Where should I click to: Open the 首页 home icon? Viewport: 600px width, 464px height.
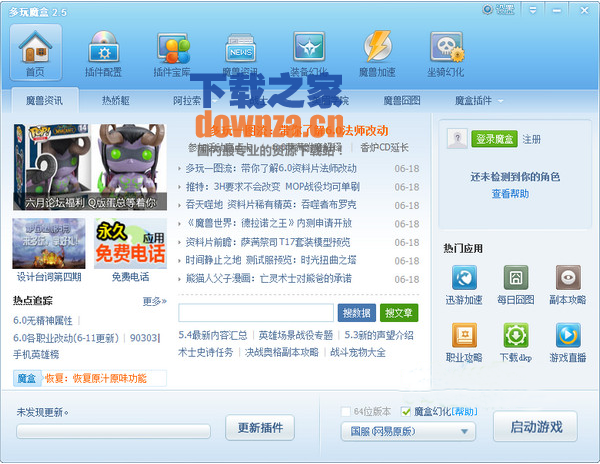36,52
